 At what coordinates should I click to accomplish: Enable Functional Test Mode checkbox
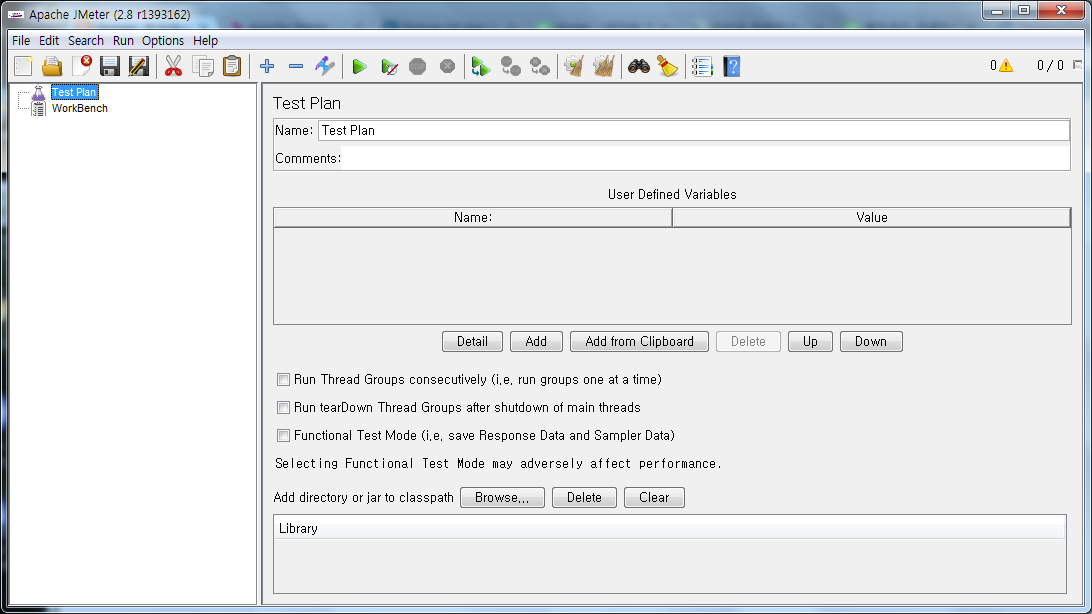[283, 435]
